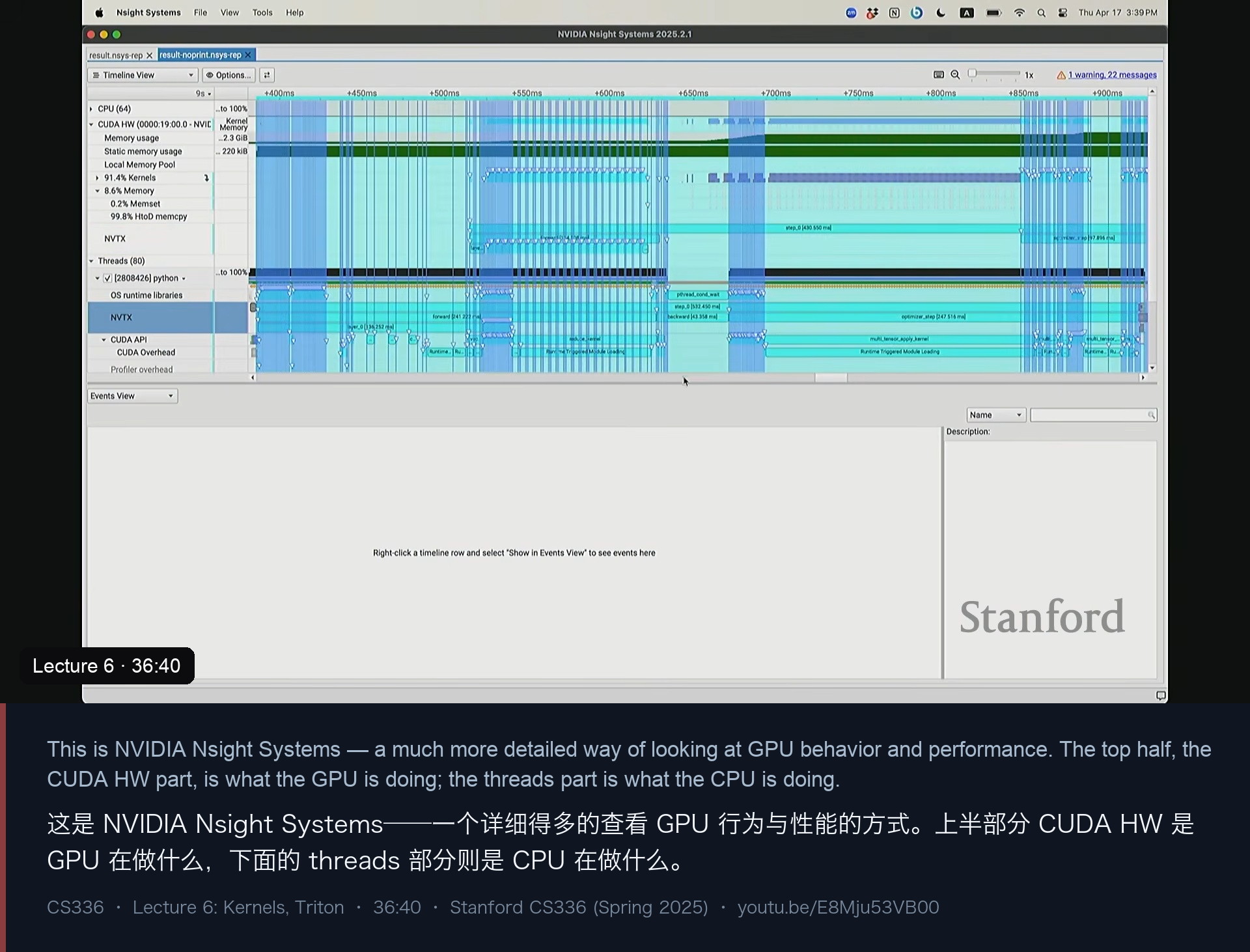Open the Tools menu
Viewport: 1250px width, 952px height.
(262, 12)
